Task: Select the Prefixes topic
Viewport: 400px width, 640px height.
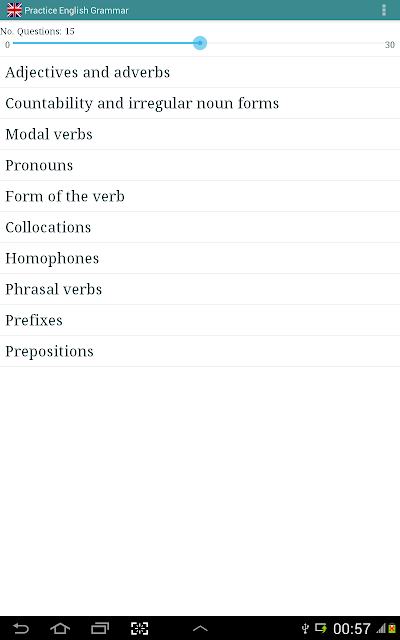Action: (200, 320)
